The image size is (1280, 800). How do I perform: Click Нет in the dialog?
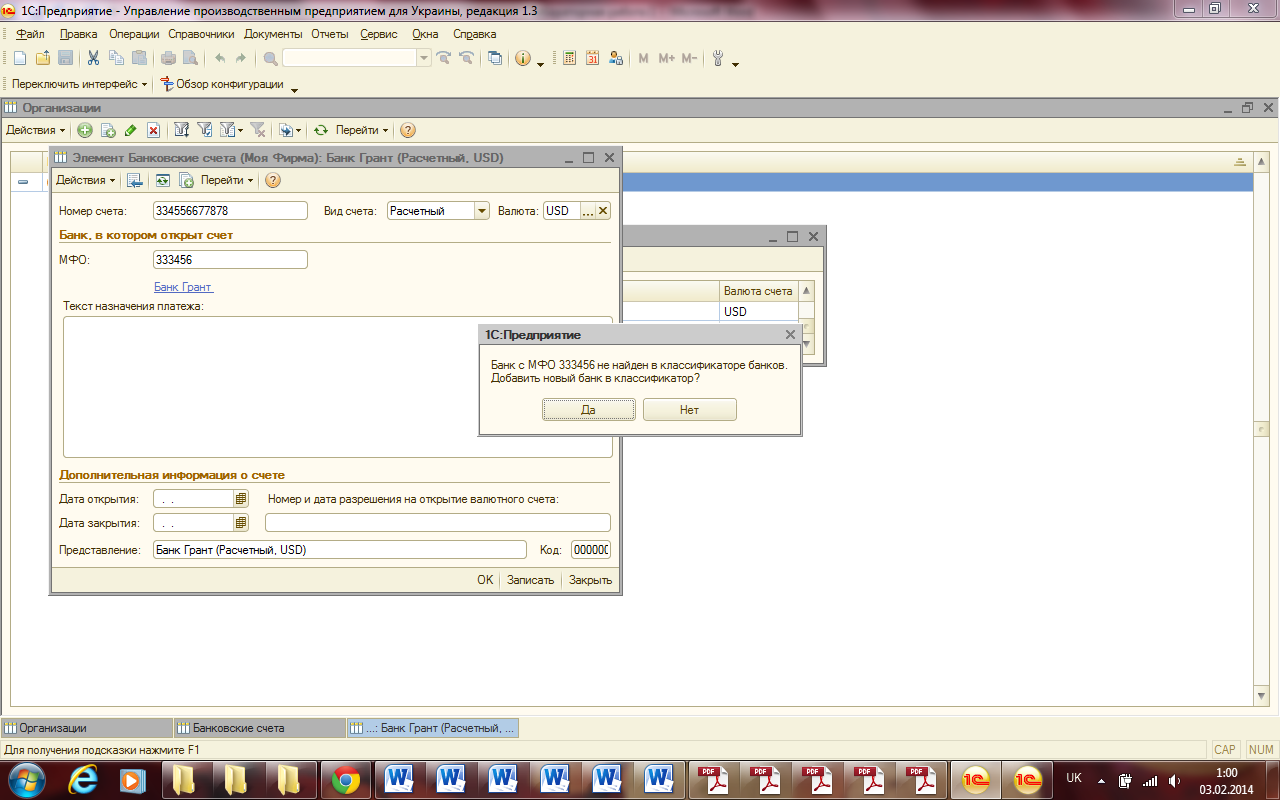tap(689, 410)
